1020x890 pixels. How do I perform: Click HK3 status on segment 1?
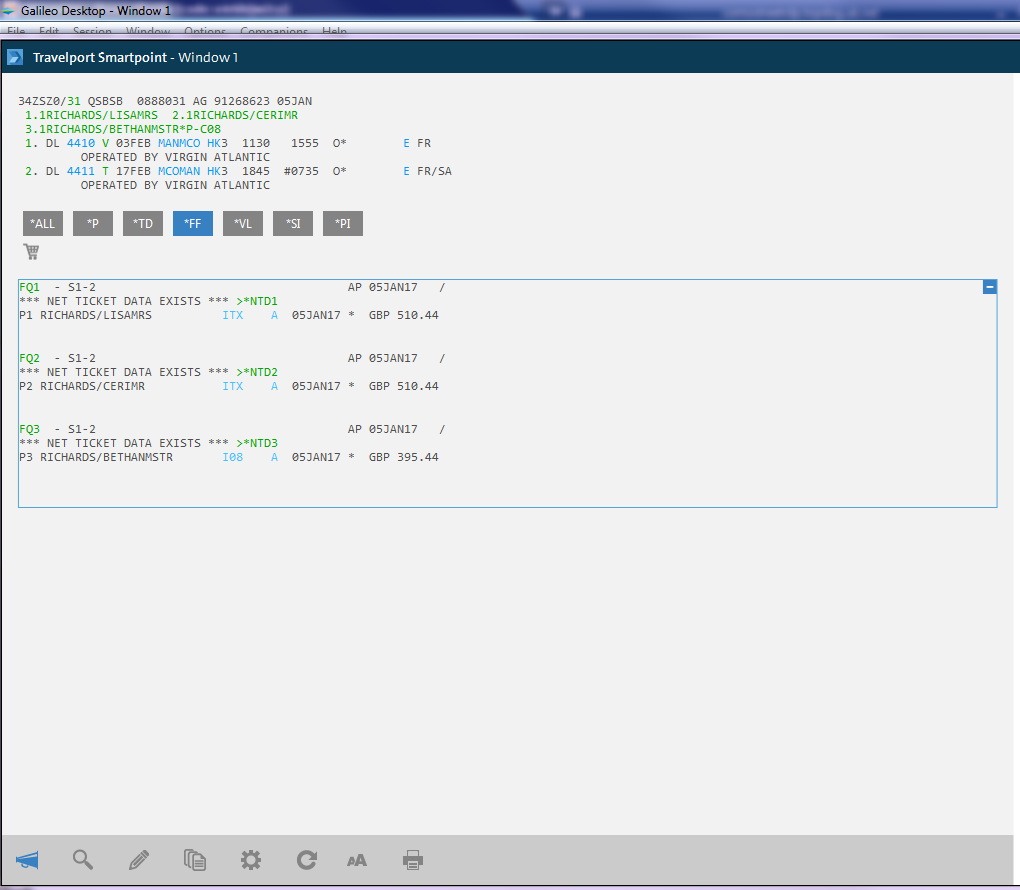[217, 142]
